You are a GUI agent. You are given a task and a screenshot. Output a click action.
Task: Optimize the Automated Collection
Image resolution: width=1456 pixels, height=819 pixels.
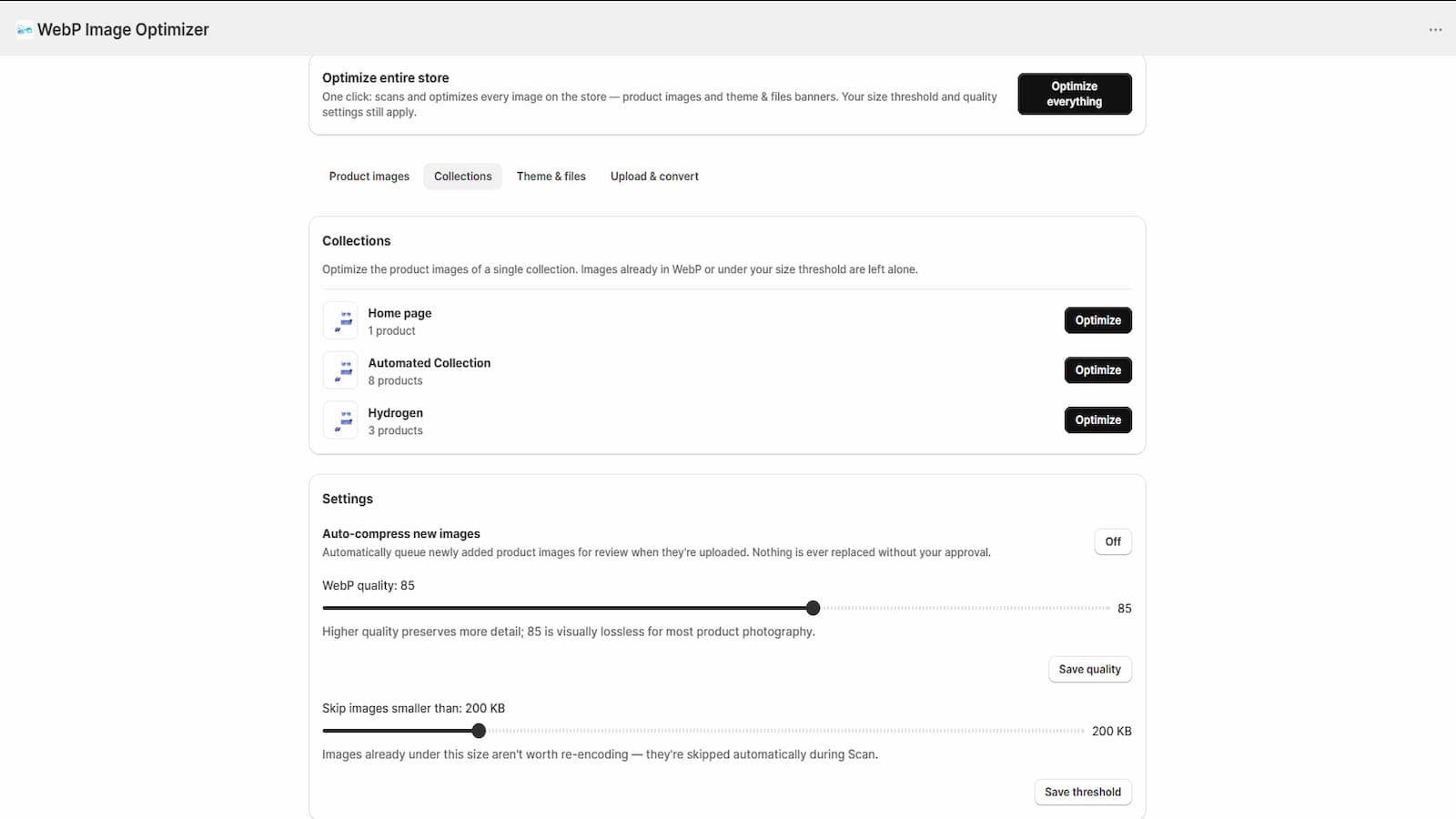coord(1098,370)
